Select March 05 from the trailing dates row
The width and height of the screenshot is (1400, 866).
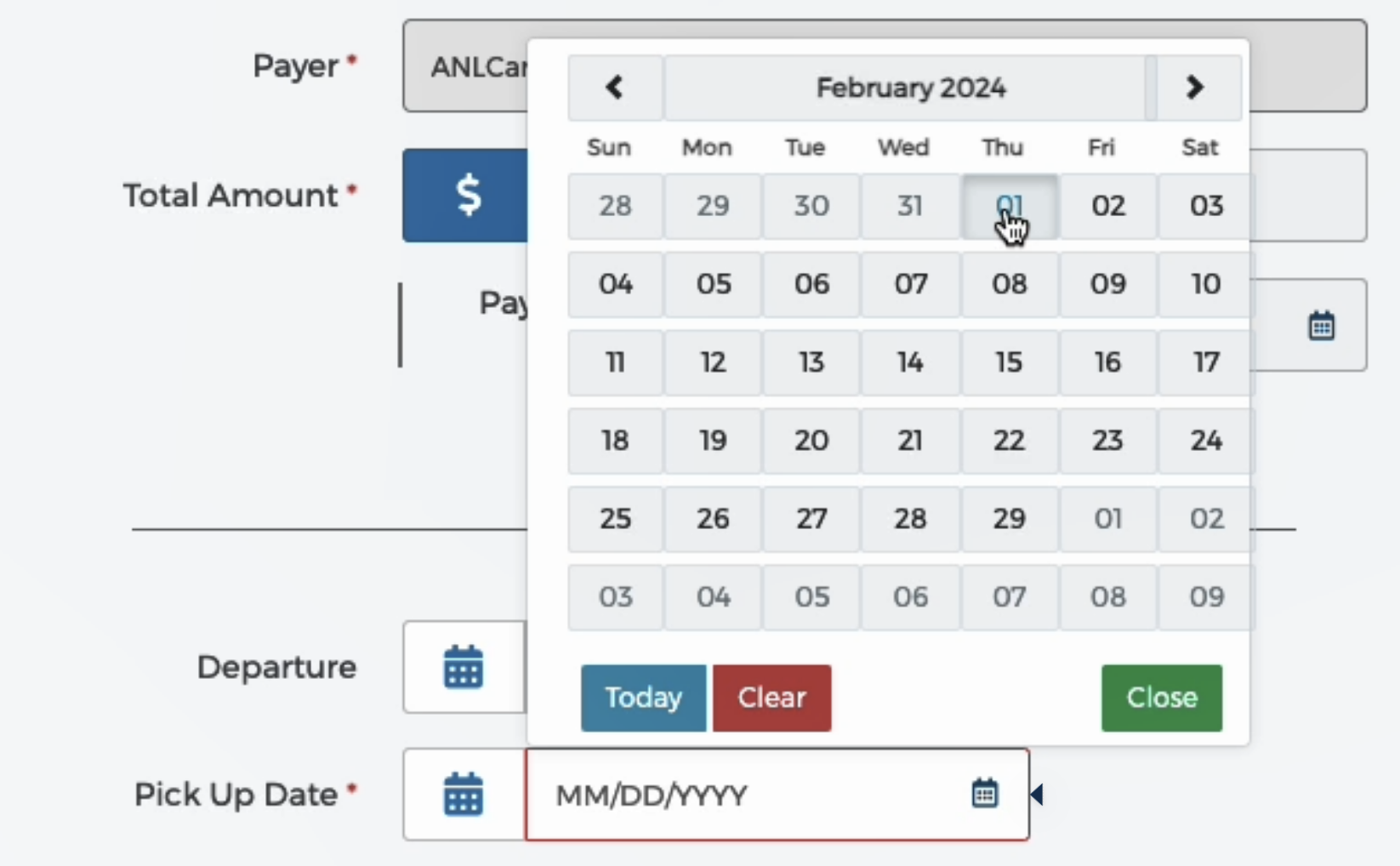click(811, 597)
